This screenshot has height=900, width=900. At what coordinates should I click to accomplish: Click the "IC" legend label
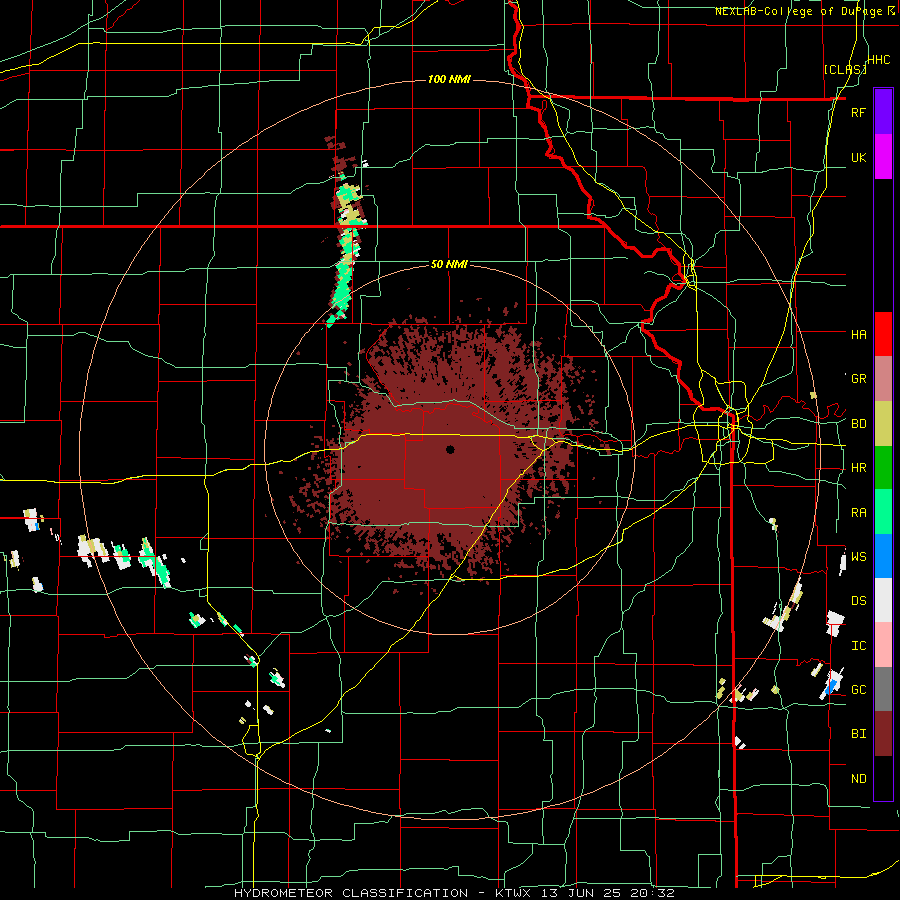[858, 646]
